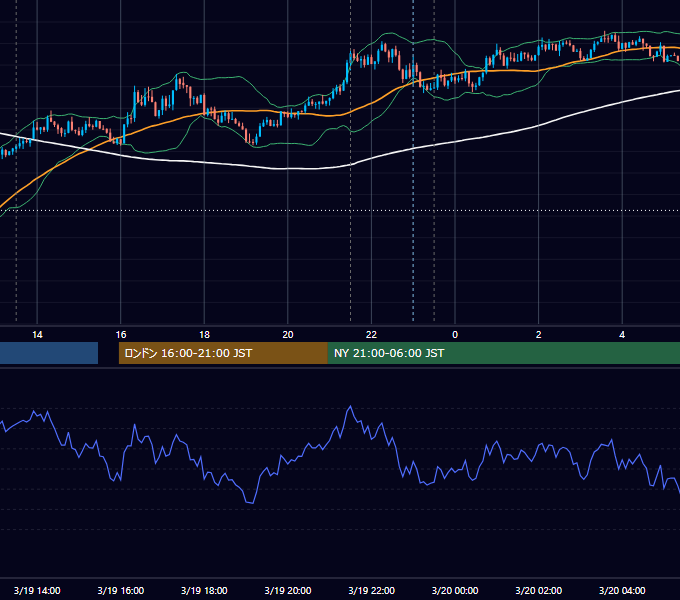Click the 3/20 04:00 date label
The height and width of the screenshot is (600, 680).
(622, 590)
